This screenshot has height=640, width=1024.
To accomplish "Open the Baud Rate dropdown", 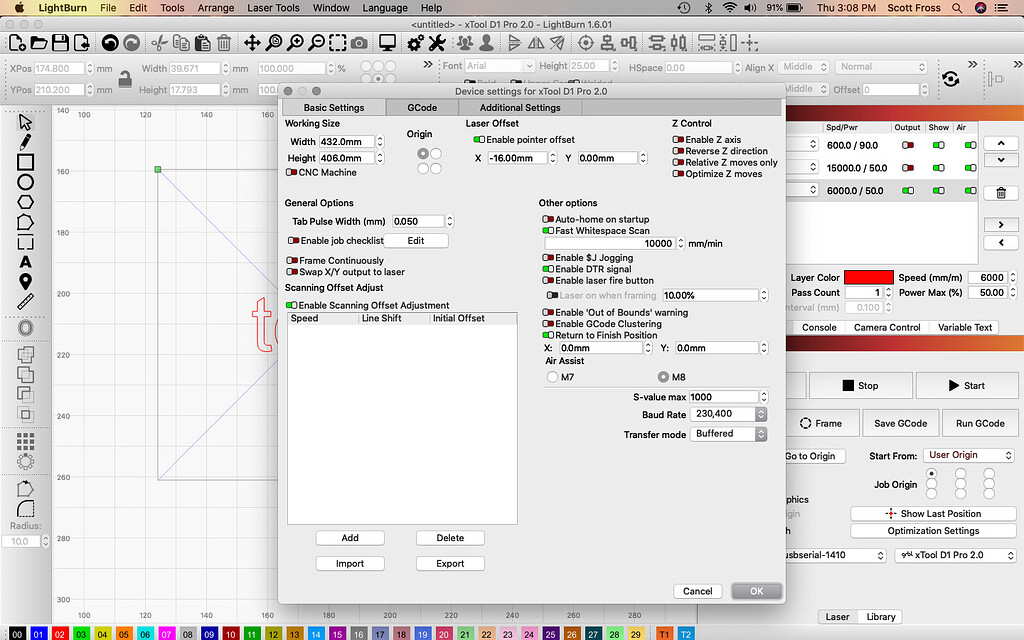I will [x=729, y=414].
